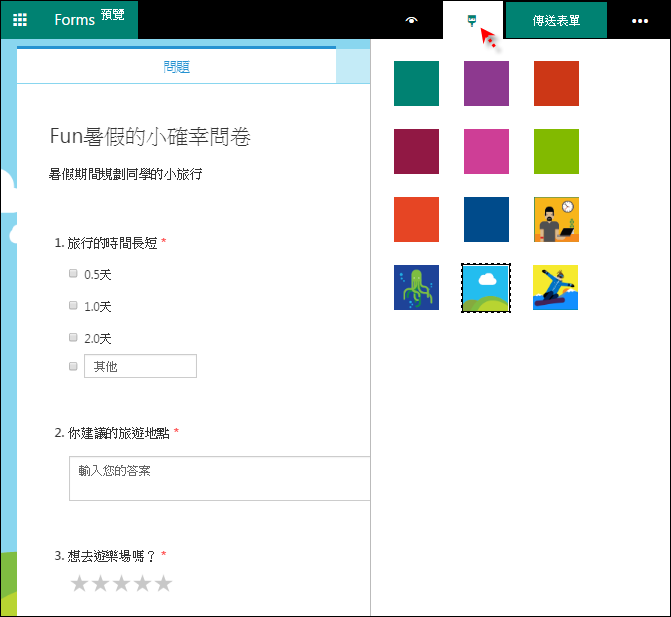Click the 傳送表單 send form button
Image resolution: width=671 pixels, height=617 pixels.
tap(556, 20)
